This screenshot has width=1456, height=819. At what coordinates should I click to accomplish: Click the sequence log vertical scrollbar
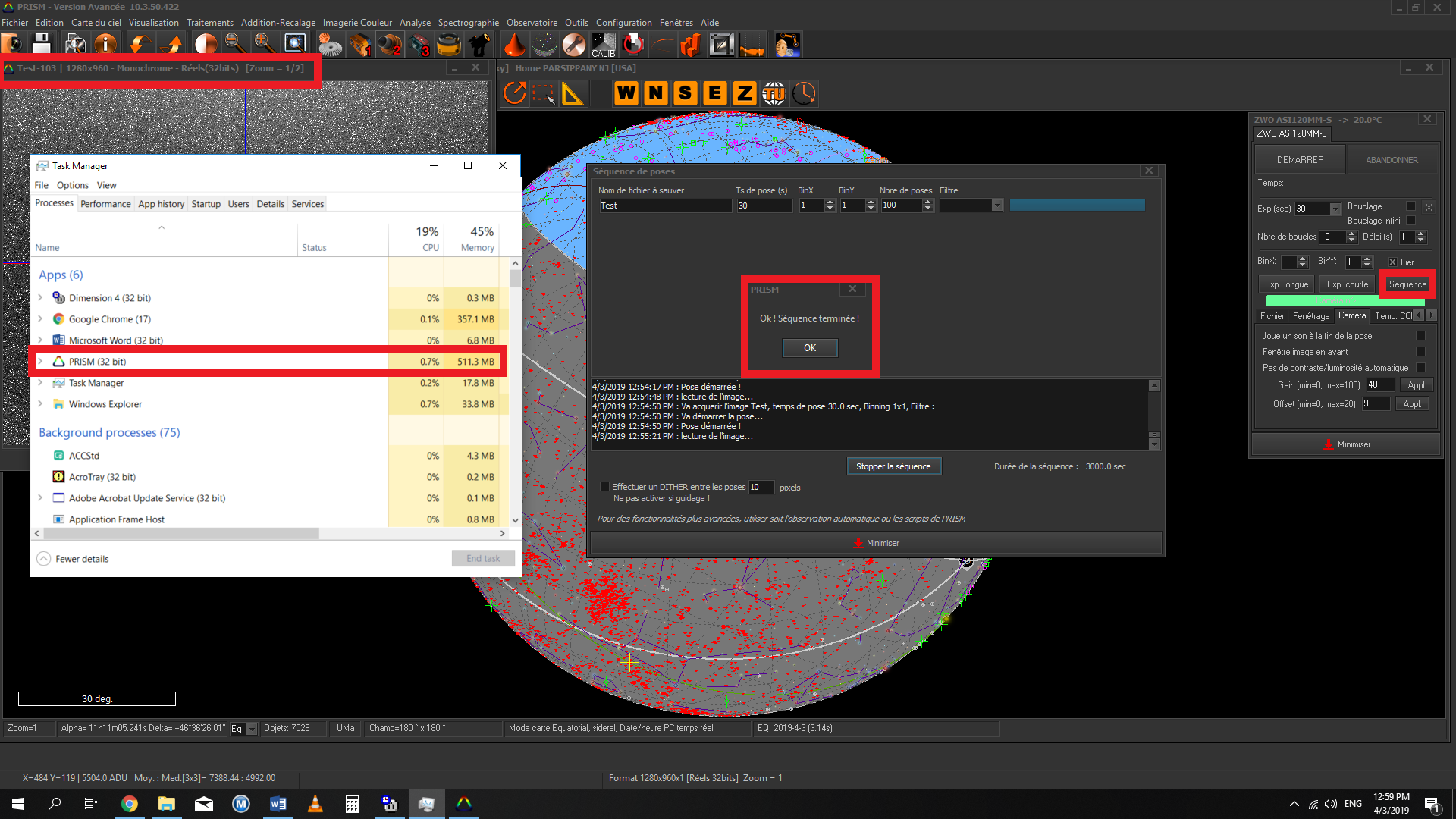[x=1154, y=414]
